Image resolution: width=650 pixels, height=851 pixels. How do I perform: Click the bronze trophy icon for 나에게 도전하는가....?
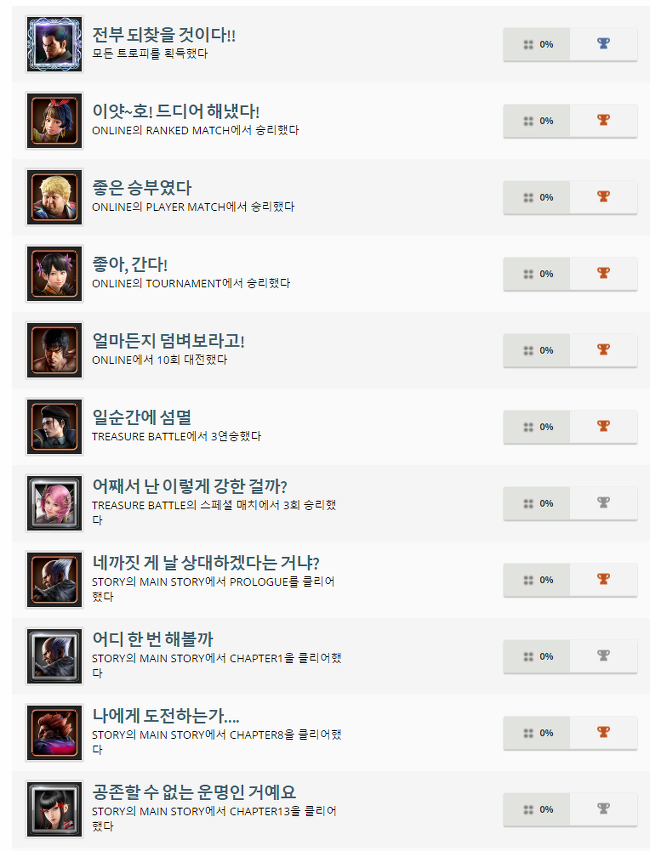coord(603,732)
